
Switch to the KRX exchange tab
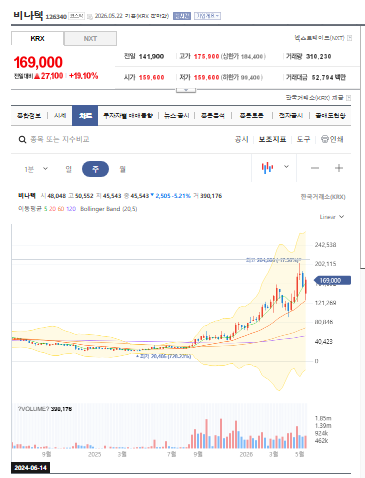click(x=37, y=39)
